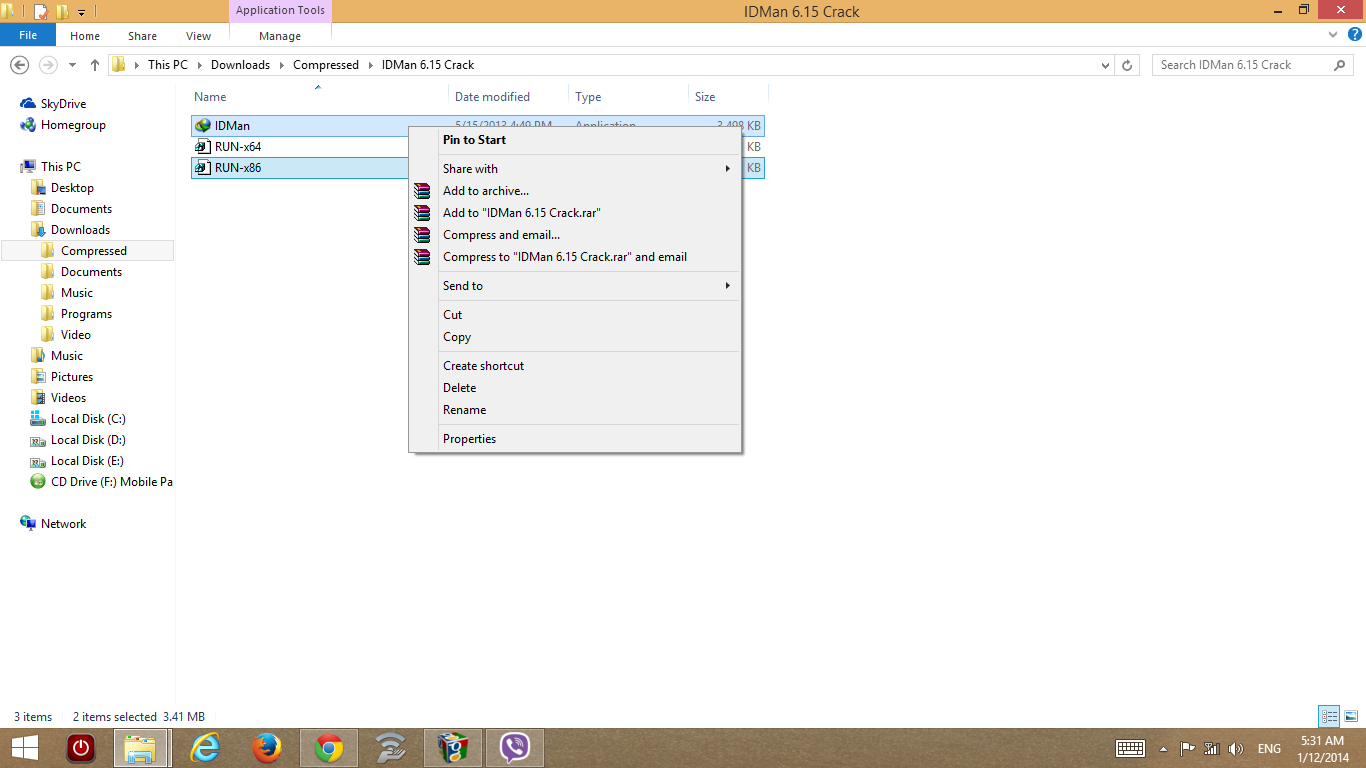Image resolution: width=1366 pixels, height=768 pixels.
Task: Open the SkyDrive cloud icon in sidebar
Action: point(28,104)
